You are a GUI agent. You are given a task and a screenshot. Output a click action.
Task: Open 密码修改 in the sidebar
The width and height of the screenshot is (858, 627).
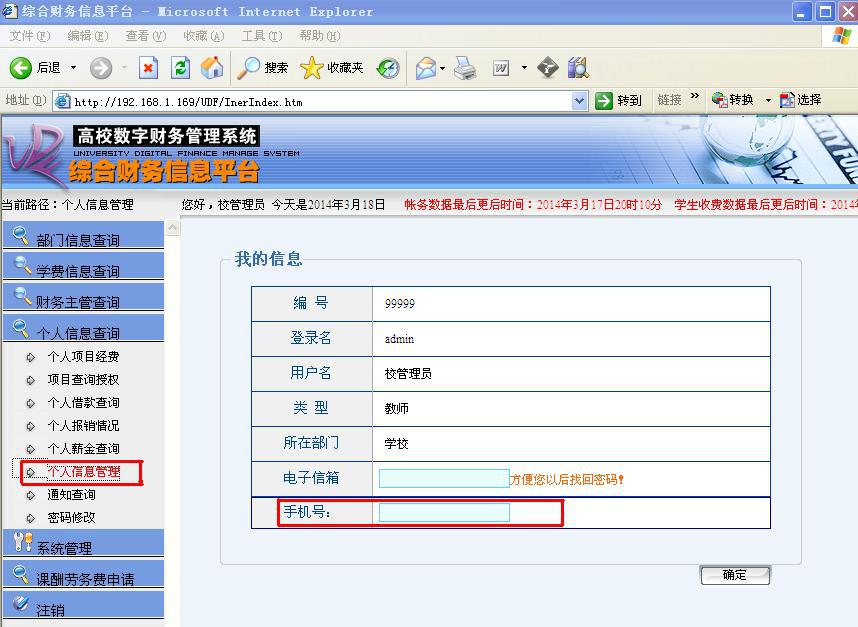point(71,518)
